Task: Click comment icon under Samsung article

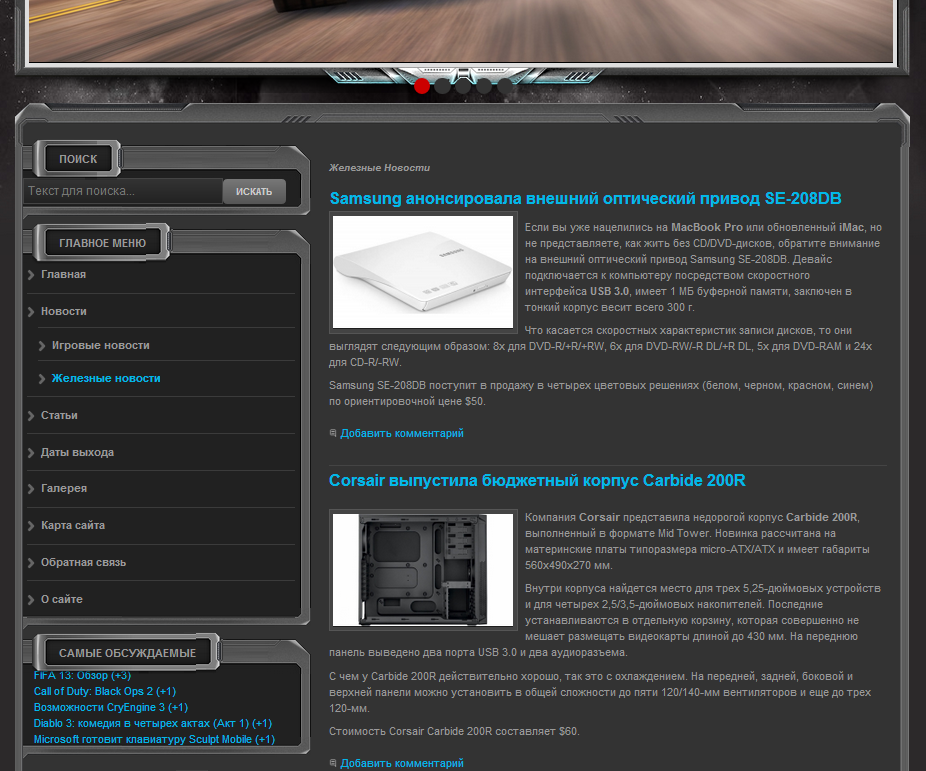Action: coord(333,433)
